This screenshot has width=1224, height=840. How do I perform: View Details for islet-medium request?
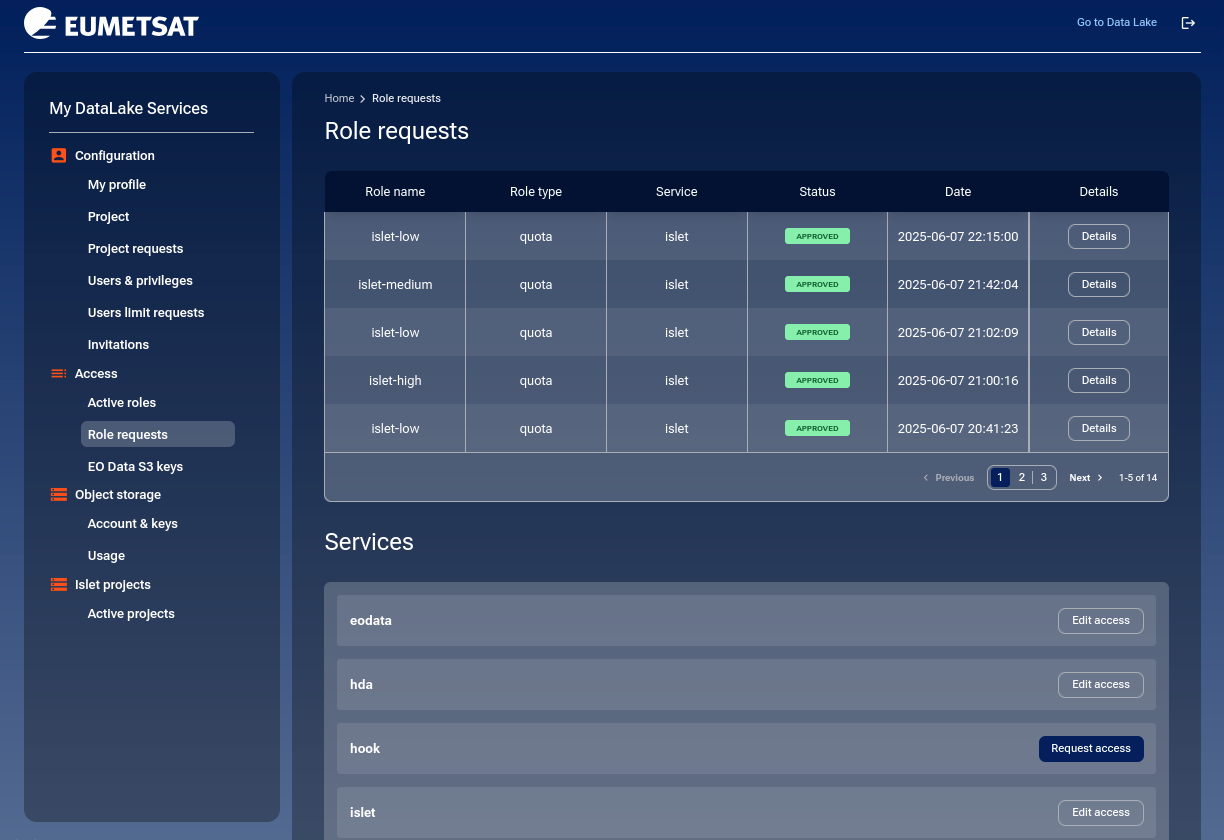[x=1099, y=285]
